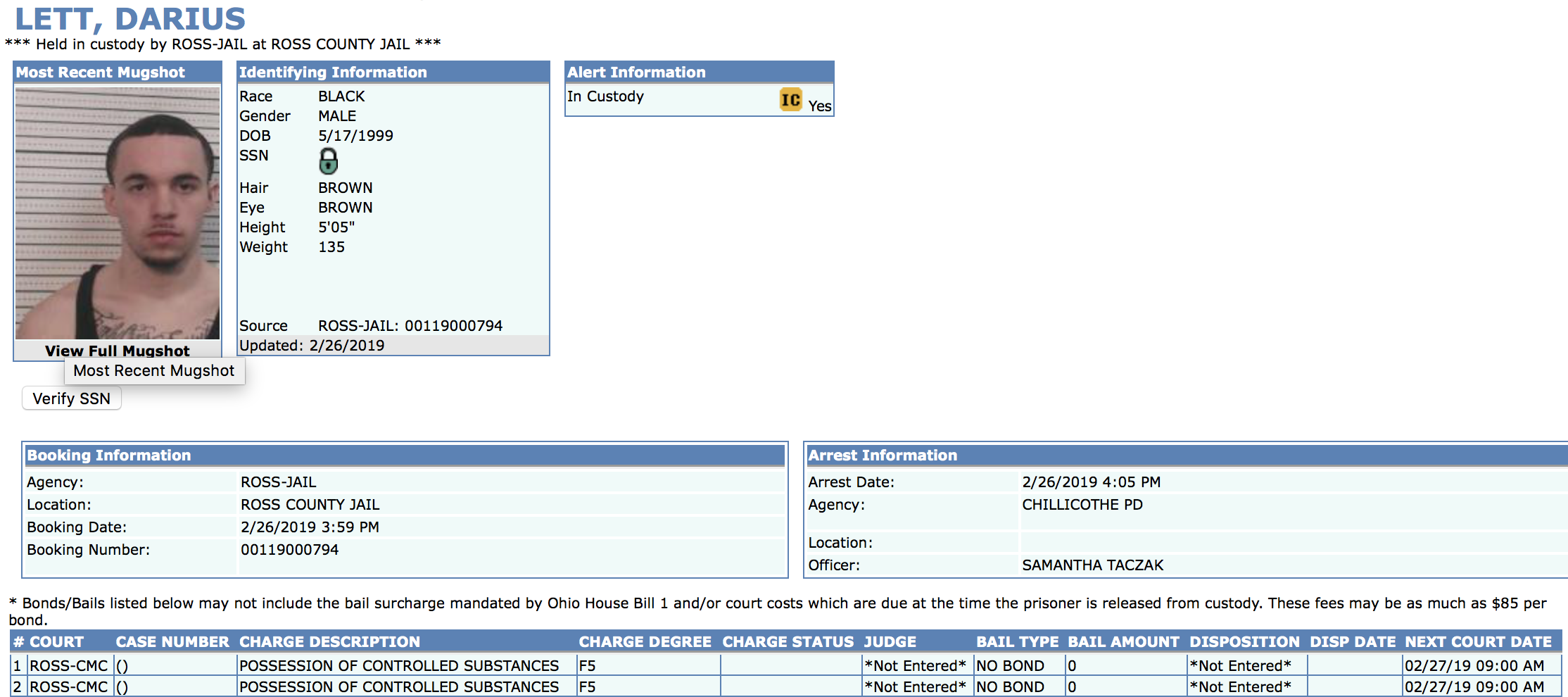The image size is (1568, 697).
Task: Open the View Full Mugshot link
Action: pos(118,351)
